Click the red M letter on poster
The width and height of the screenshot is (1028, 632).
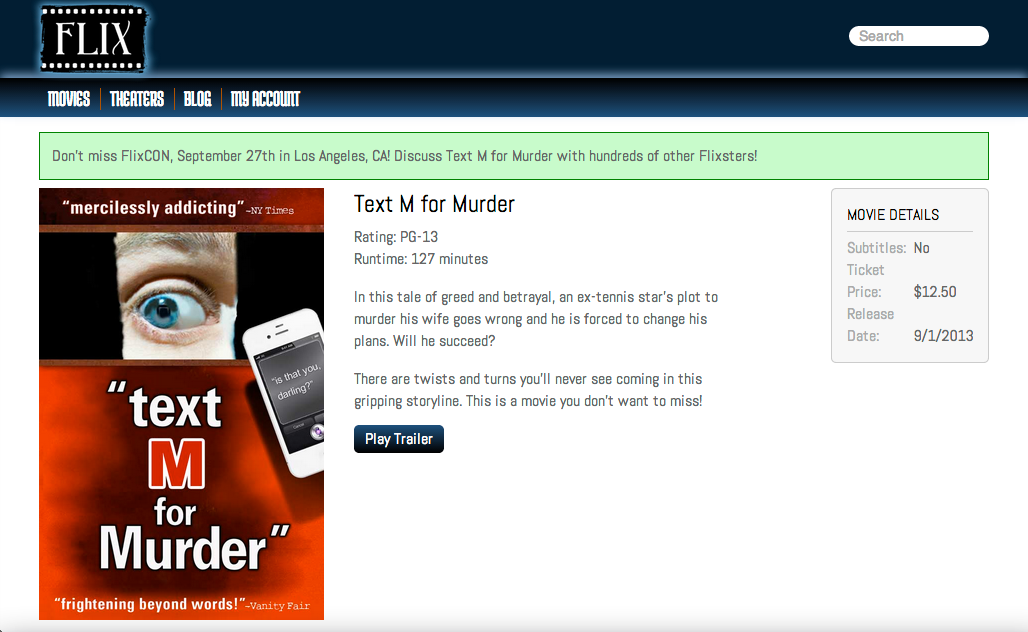tap(177, 463)
